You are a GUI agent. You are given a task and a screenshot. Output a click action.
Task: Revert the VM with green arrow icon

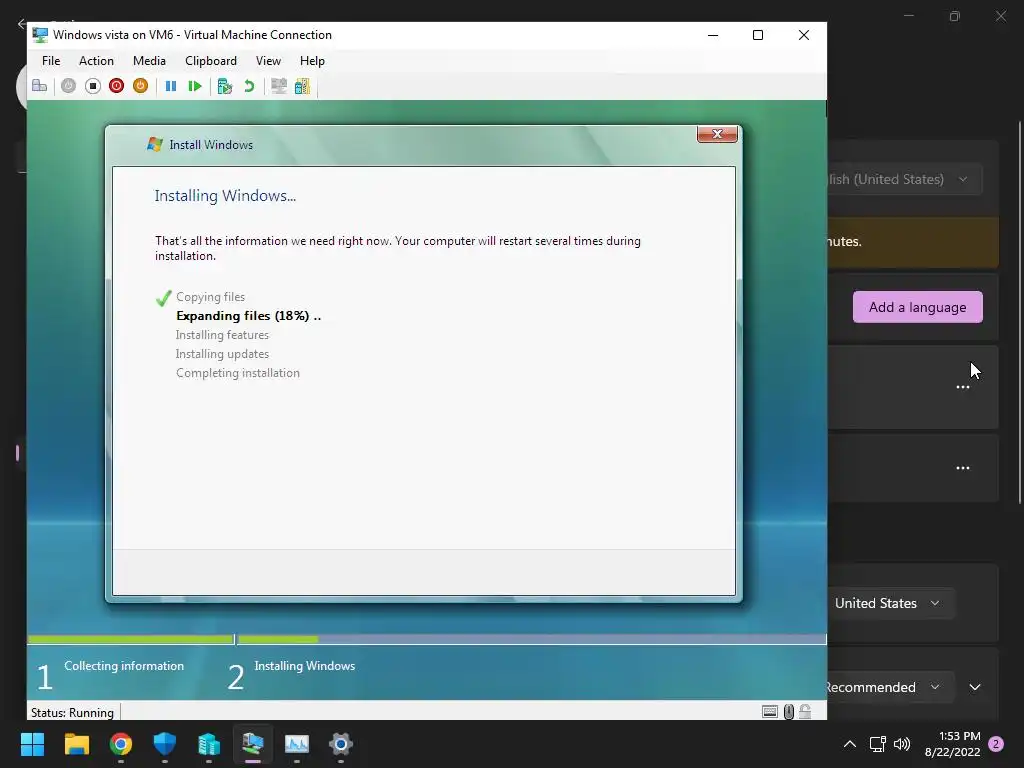coord(249,86)
